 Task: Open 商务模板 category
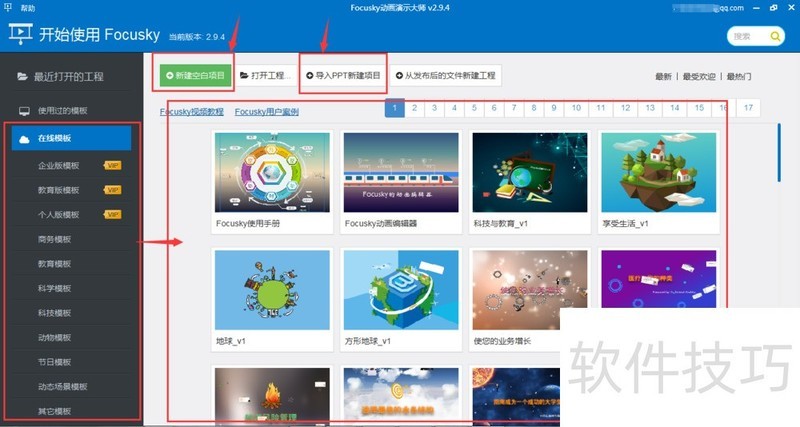(55, 239)
